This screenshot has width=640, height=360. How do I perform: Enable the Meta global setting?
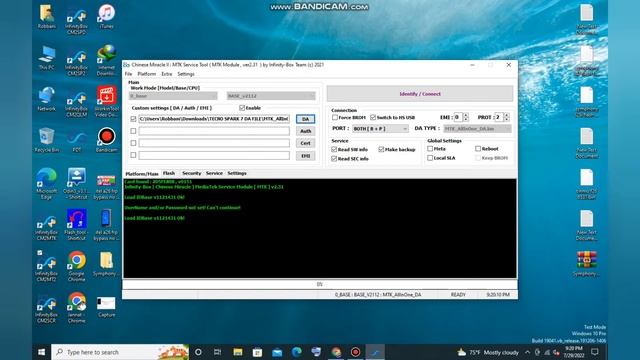tap(430, 149)
